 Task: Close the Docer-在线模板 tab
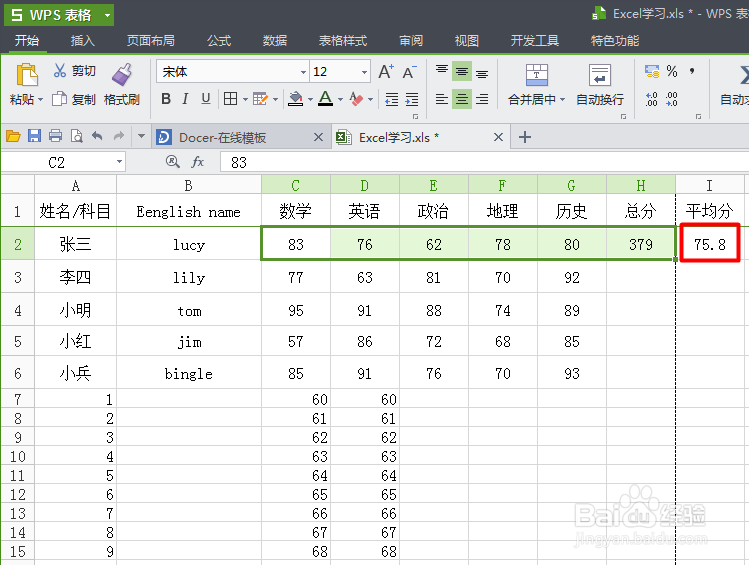[318, 138]
